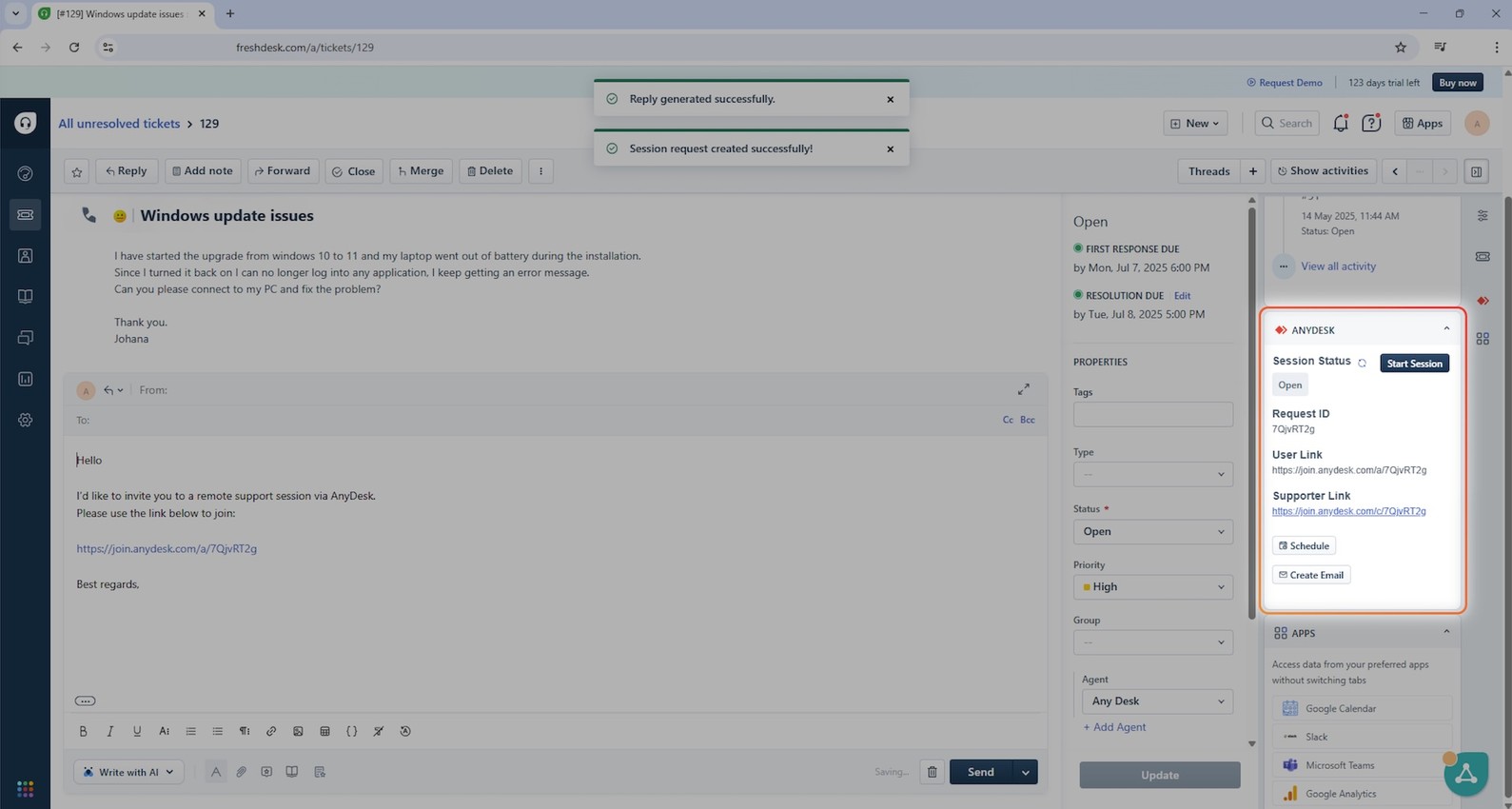
Task: Clear text formatting in editor
Action: point(379,731)
